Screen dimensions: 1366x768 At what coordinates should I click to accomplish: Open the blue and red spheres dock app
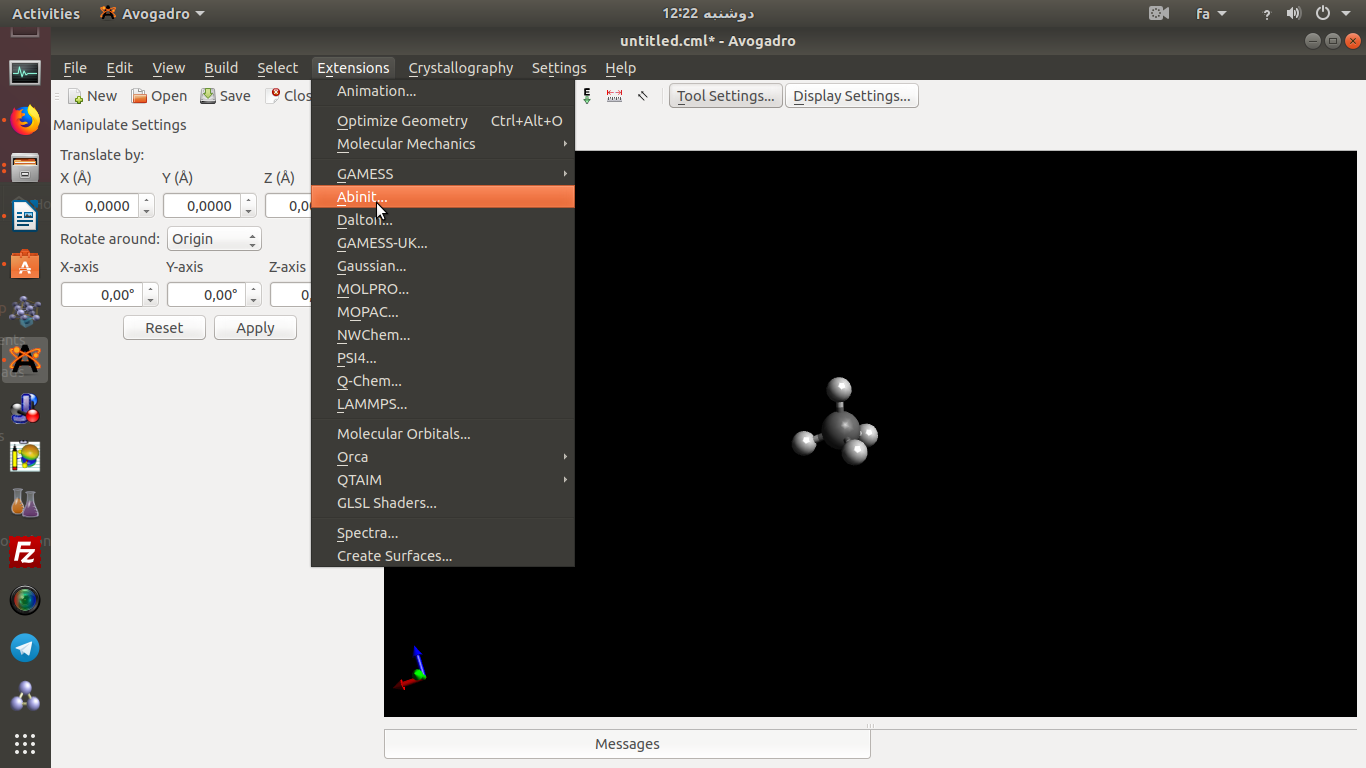point(25,409)
